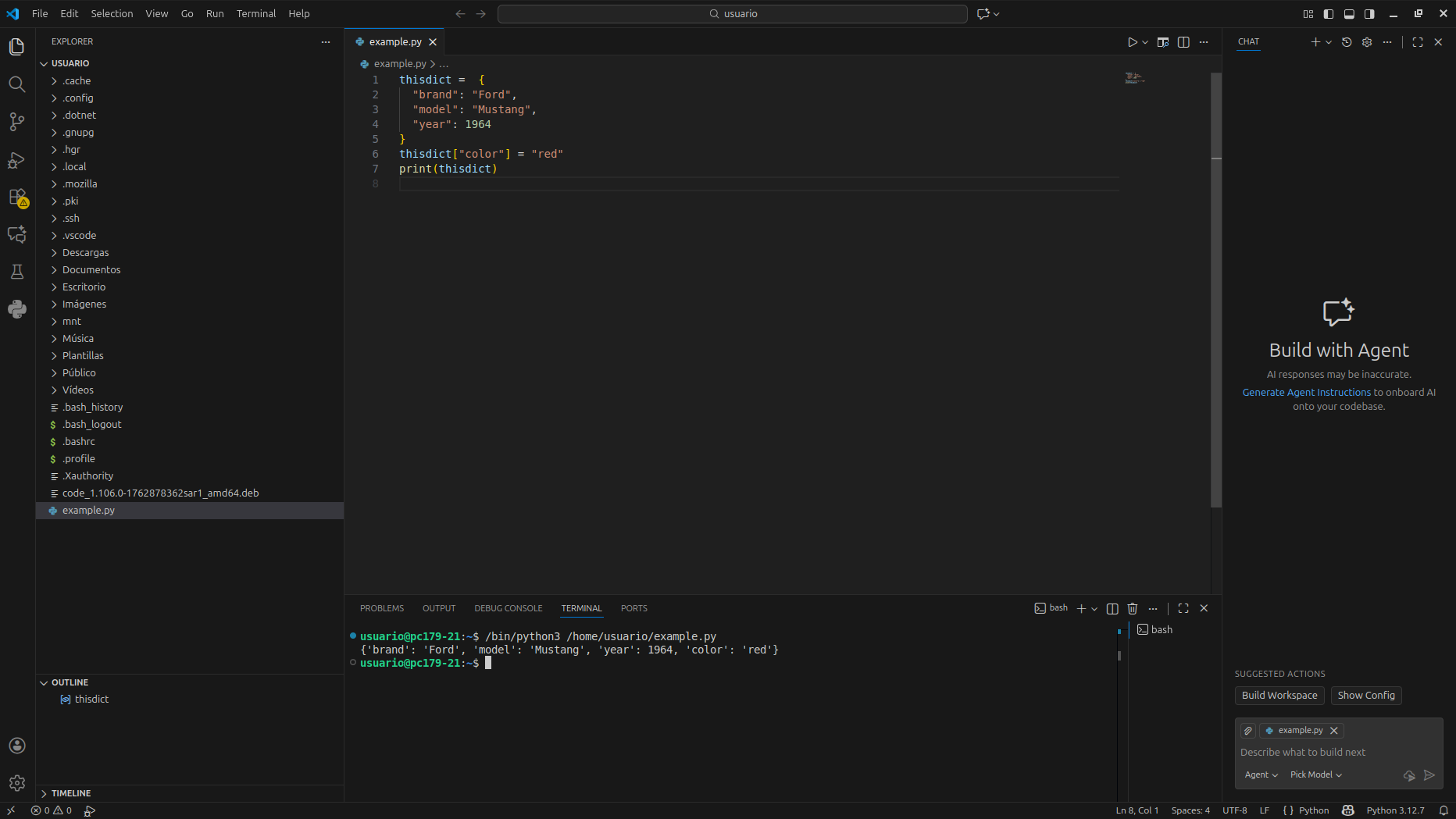Viewport: 1456px width, 819px height.
Task: Split the editor to the right
Action: tap(1183, 42)
